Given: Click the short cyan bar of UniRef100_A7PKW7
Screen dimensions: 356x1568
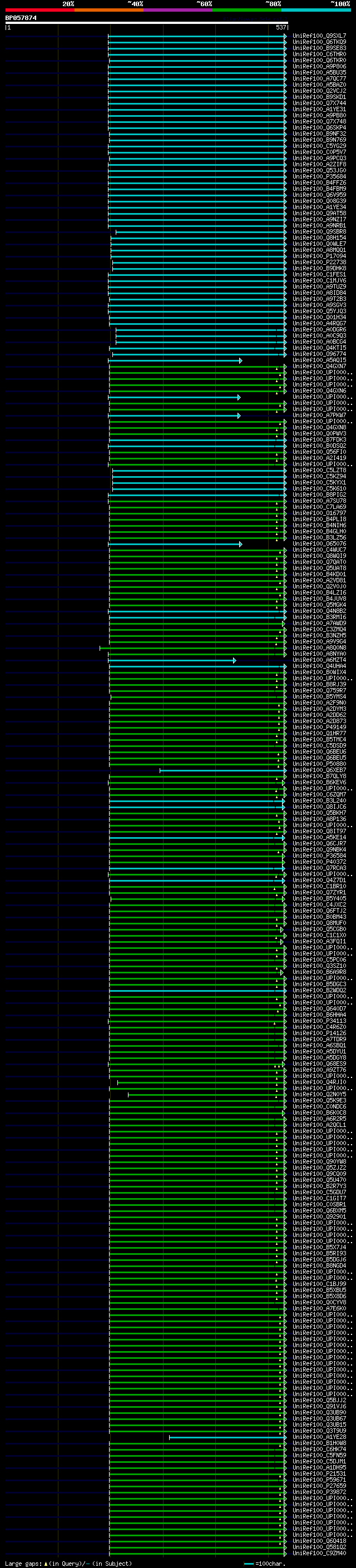Looking at the screenshot, I should 174,416.
